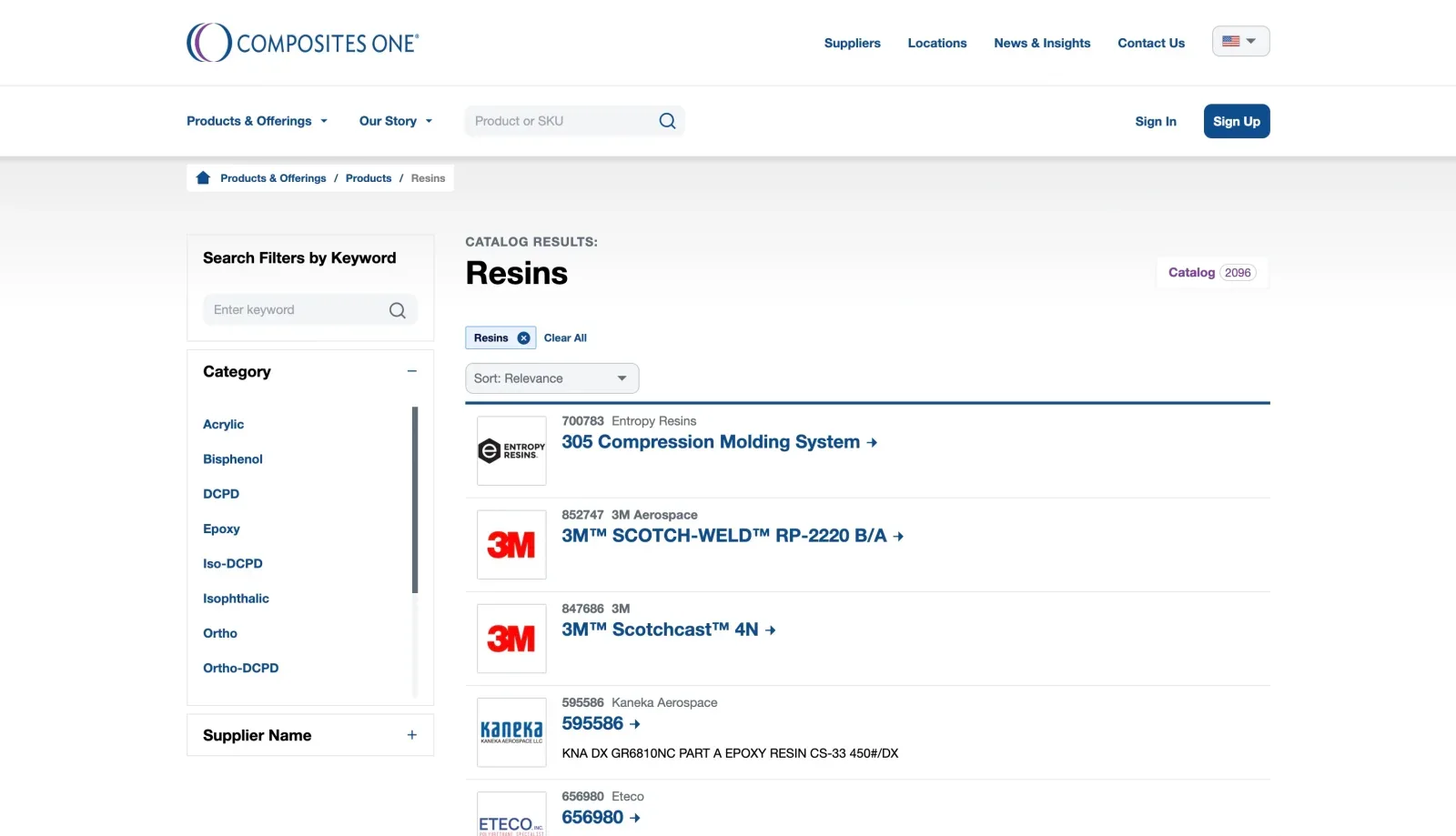Screen dimensions: 1456x836
Task: Click Products & Offerings breadcrumb link
Action: click(273, 177)
